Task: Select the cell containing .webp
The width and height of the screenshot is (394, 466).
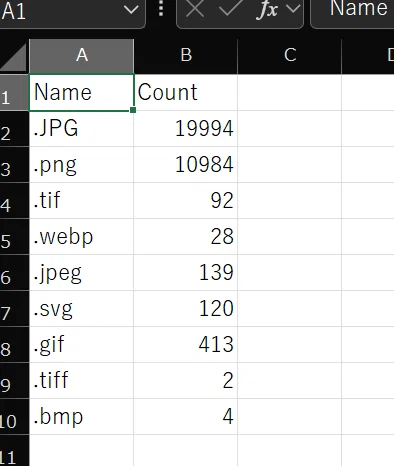Action: pyautogui.click(x=81, y=236)
